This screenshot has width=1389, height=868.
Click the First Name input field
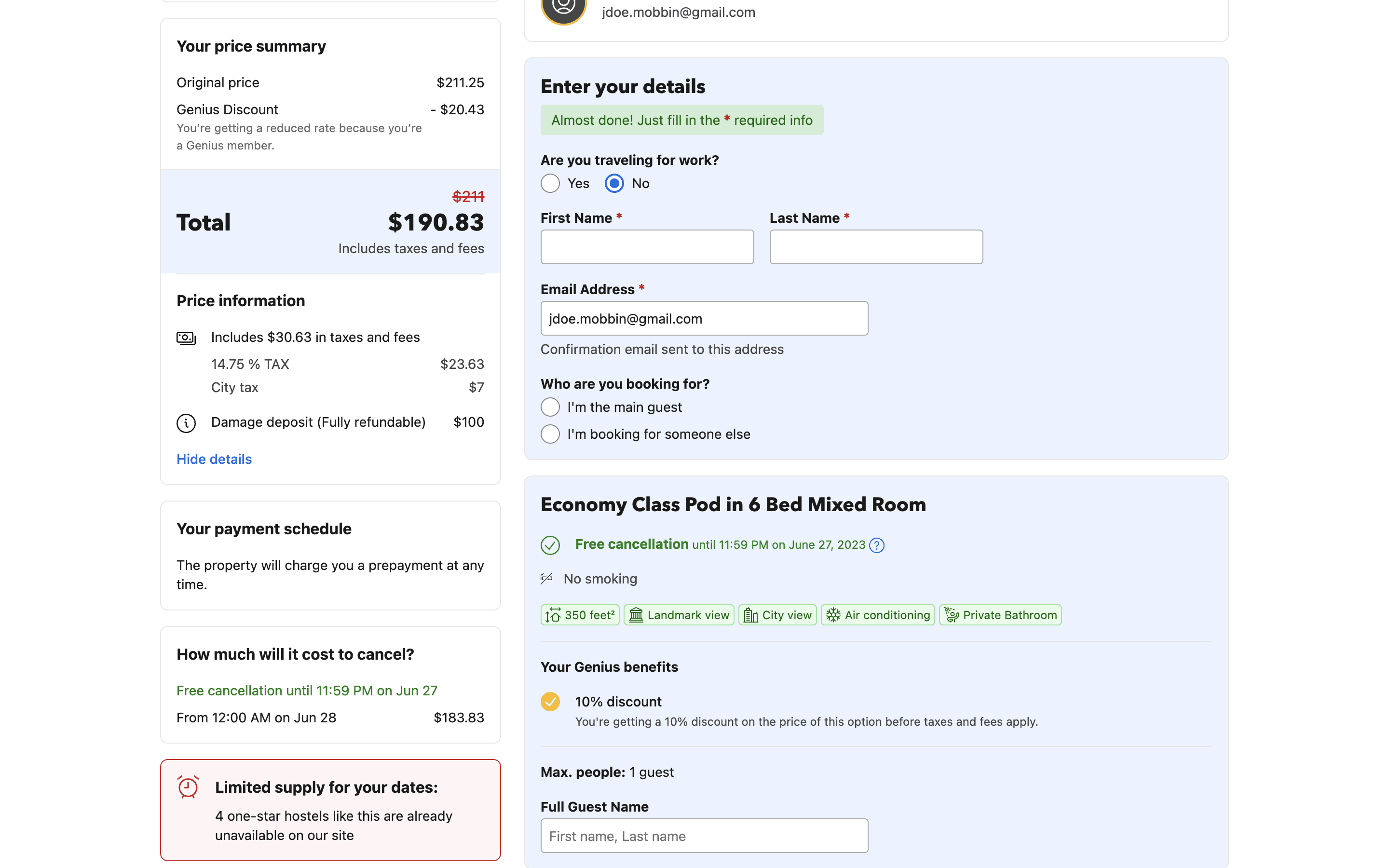click(647, 247)
